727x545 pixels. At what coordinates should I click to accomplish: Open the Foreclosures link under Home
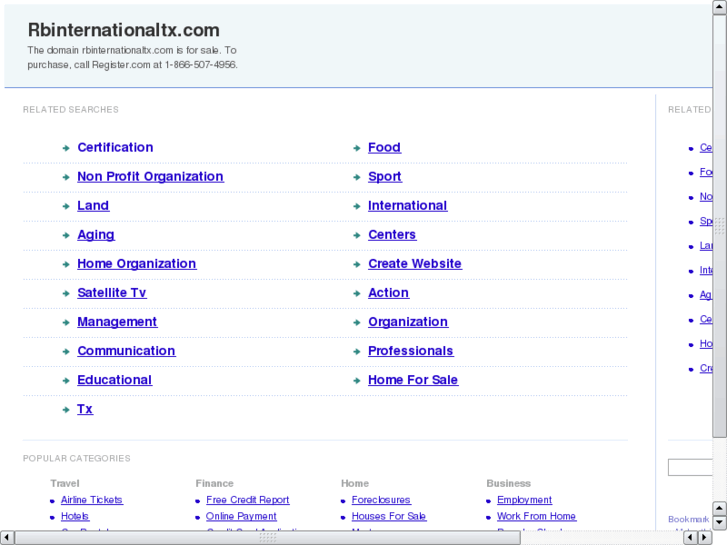381,500
